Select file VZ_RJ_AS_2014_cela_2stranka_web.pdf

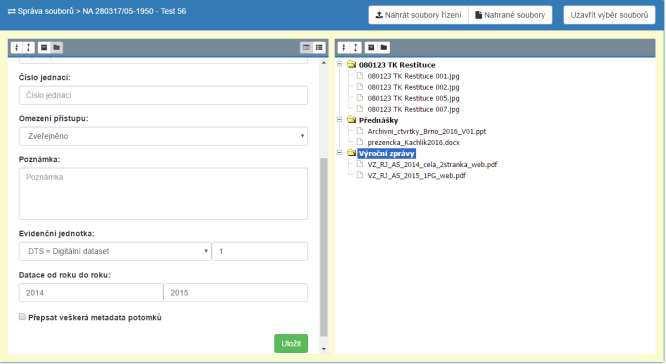[432, 164]
